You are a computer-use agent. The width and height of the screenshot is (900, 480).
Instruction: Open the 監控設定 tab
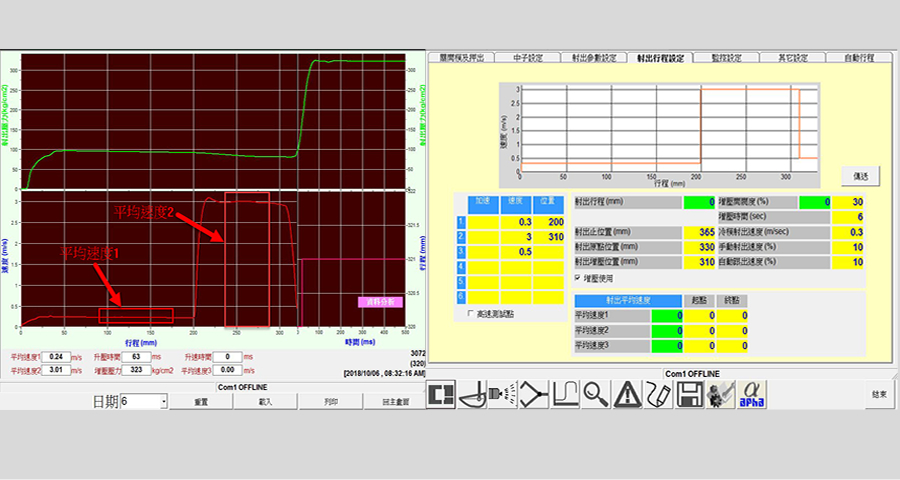pyautogui.click(x=727, y=58)
